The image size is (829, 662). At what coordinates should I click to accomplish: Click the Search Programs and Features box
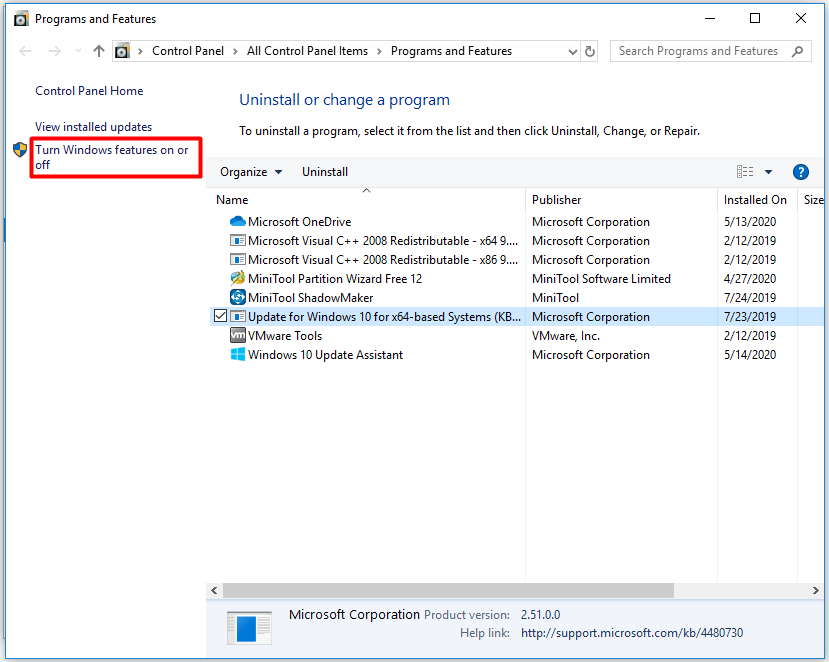click(x=700, y=51)
